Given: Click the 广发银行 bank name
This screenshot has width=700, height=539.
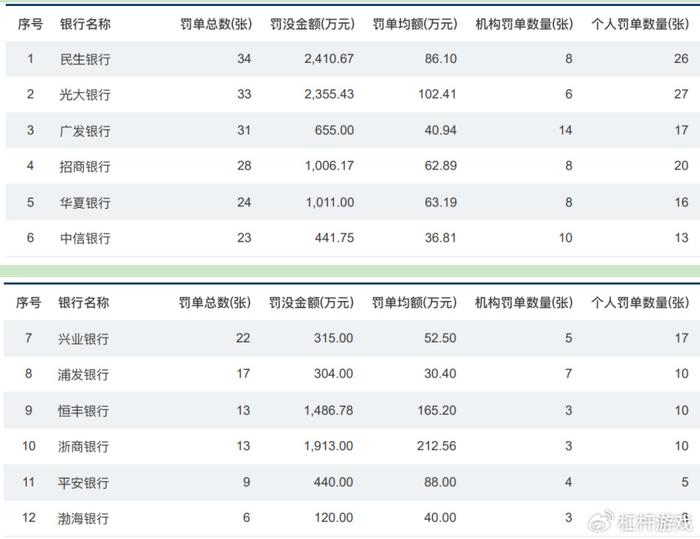Looking at the screenshot, I should [x=85, y=131].
